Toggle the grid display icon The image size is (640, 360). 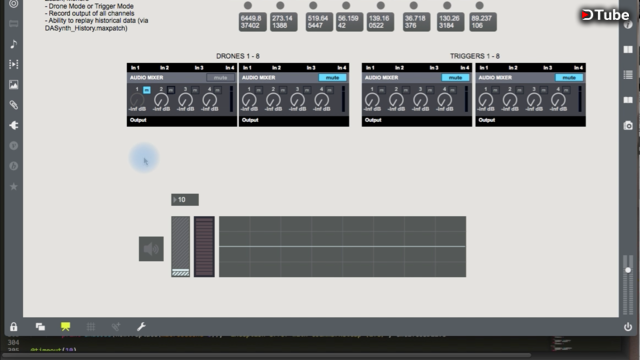[x=91, y=327]
